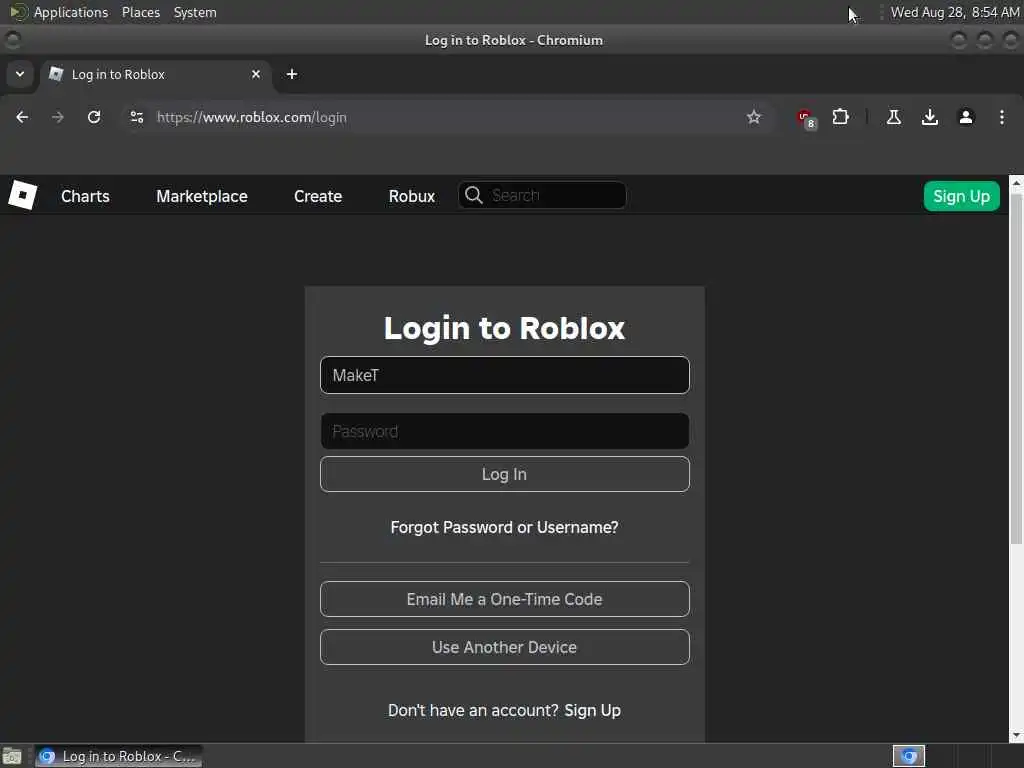
Task: Click the green Sign Up button
Action: pyautogui.click(x=961, y=196)
